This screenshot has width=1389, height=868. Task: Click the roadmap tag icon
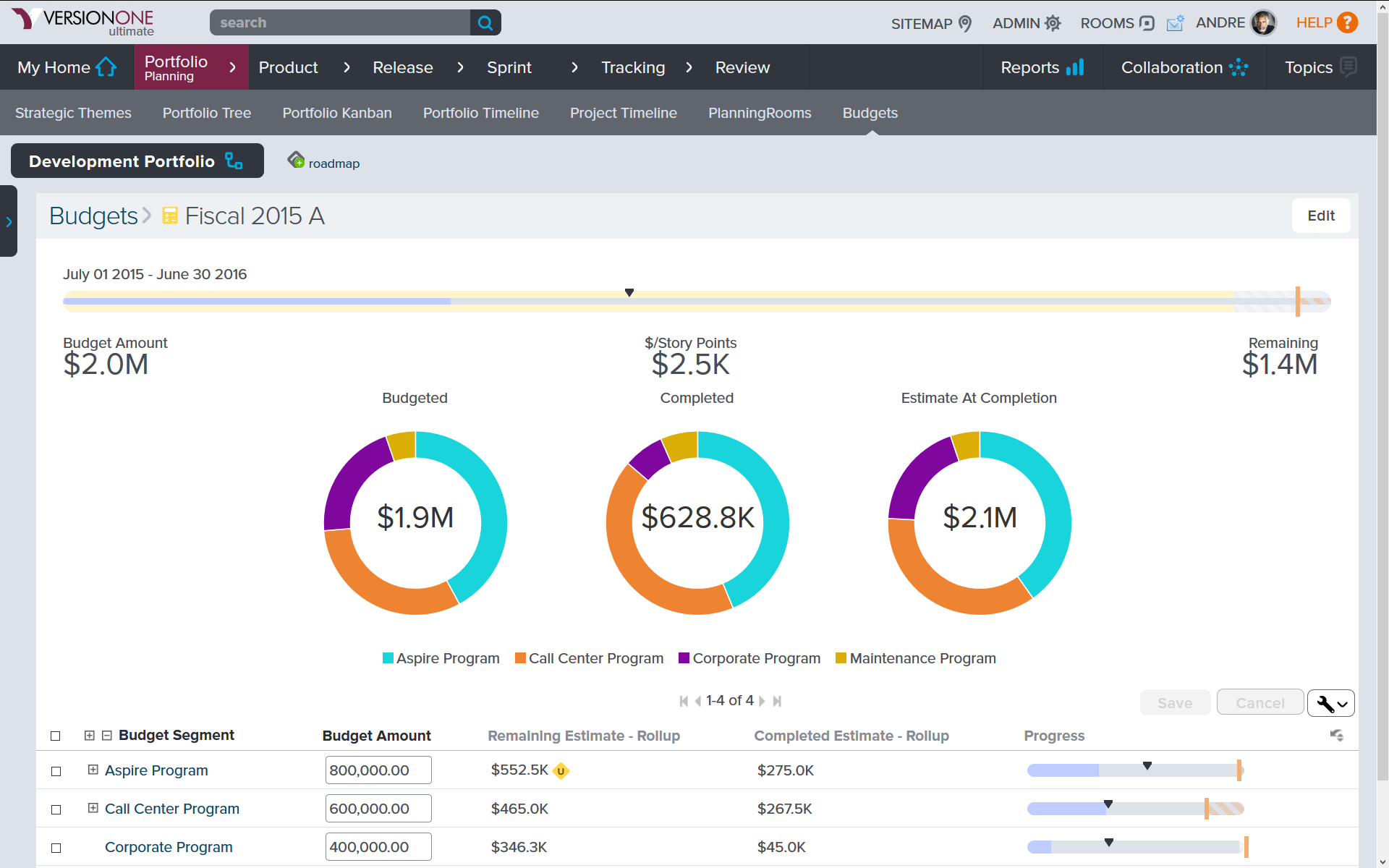(296, 160)
